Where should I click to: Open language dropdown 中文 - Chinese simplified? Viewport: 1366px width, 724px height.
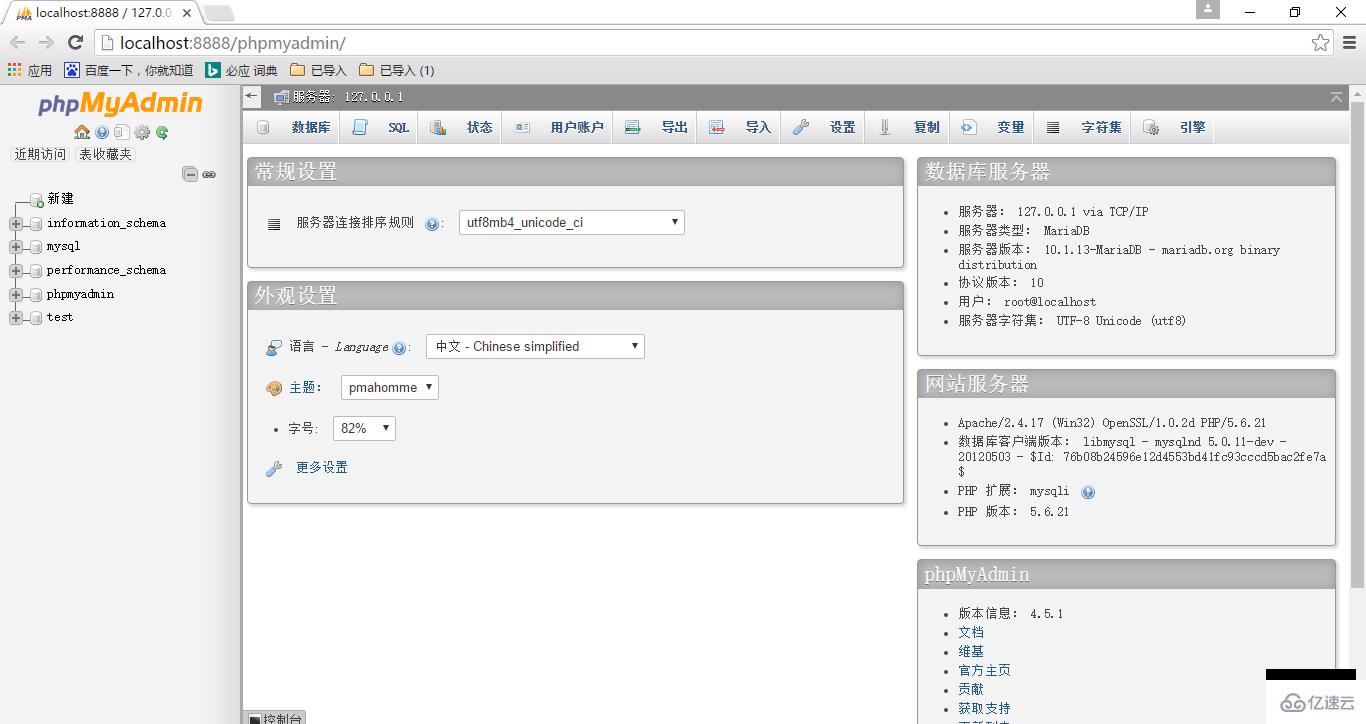(x=535, y=346)
